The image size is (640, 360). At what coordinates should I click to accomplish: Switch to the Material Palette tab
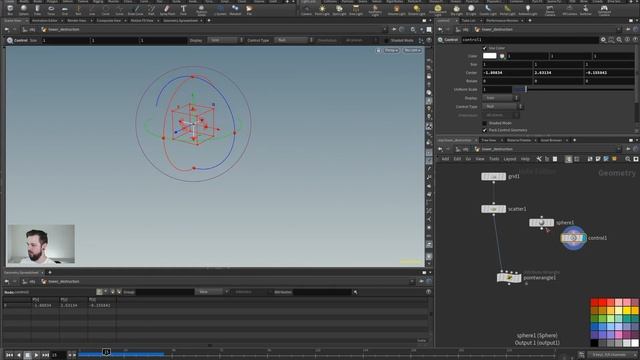coord(519,140)
